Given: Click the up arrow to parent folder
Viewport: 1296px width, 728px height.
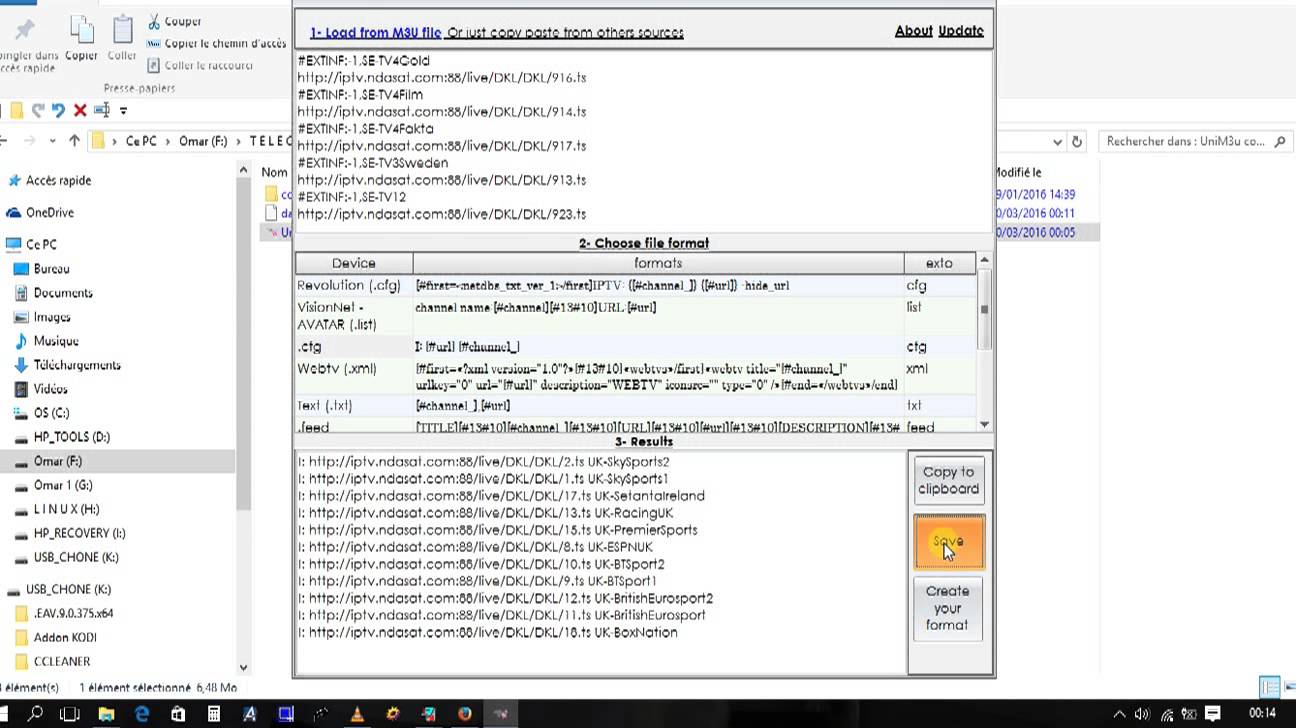Looking at the screenshot, I should click(x=74, y=140).
